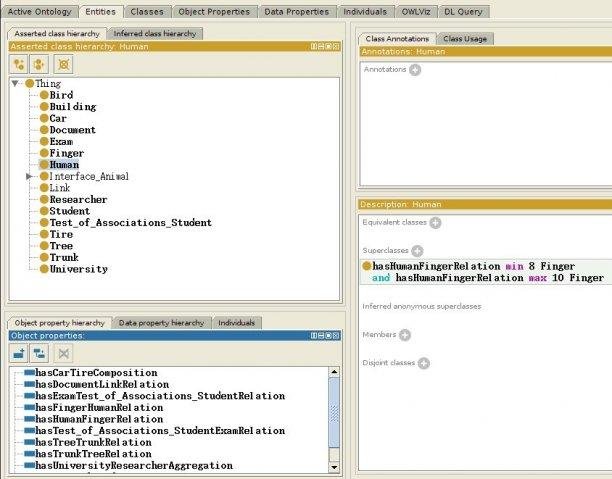The width and height of the screenshot is (612, 479).
Task: Add a member using the Members plus icon
Action: point(405,335)
